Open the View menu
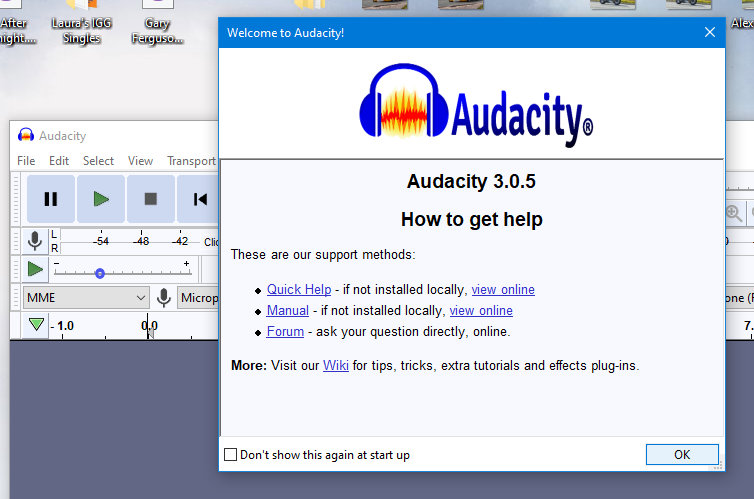This screenshot has width=754, height=499. (140, 161)
